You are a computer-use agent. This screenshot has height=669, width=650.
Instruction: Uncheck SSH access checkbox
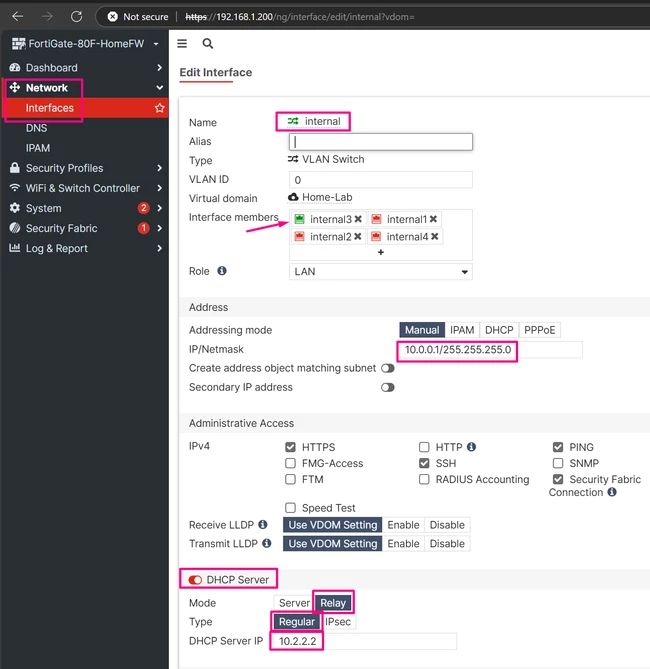(424, 463)
